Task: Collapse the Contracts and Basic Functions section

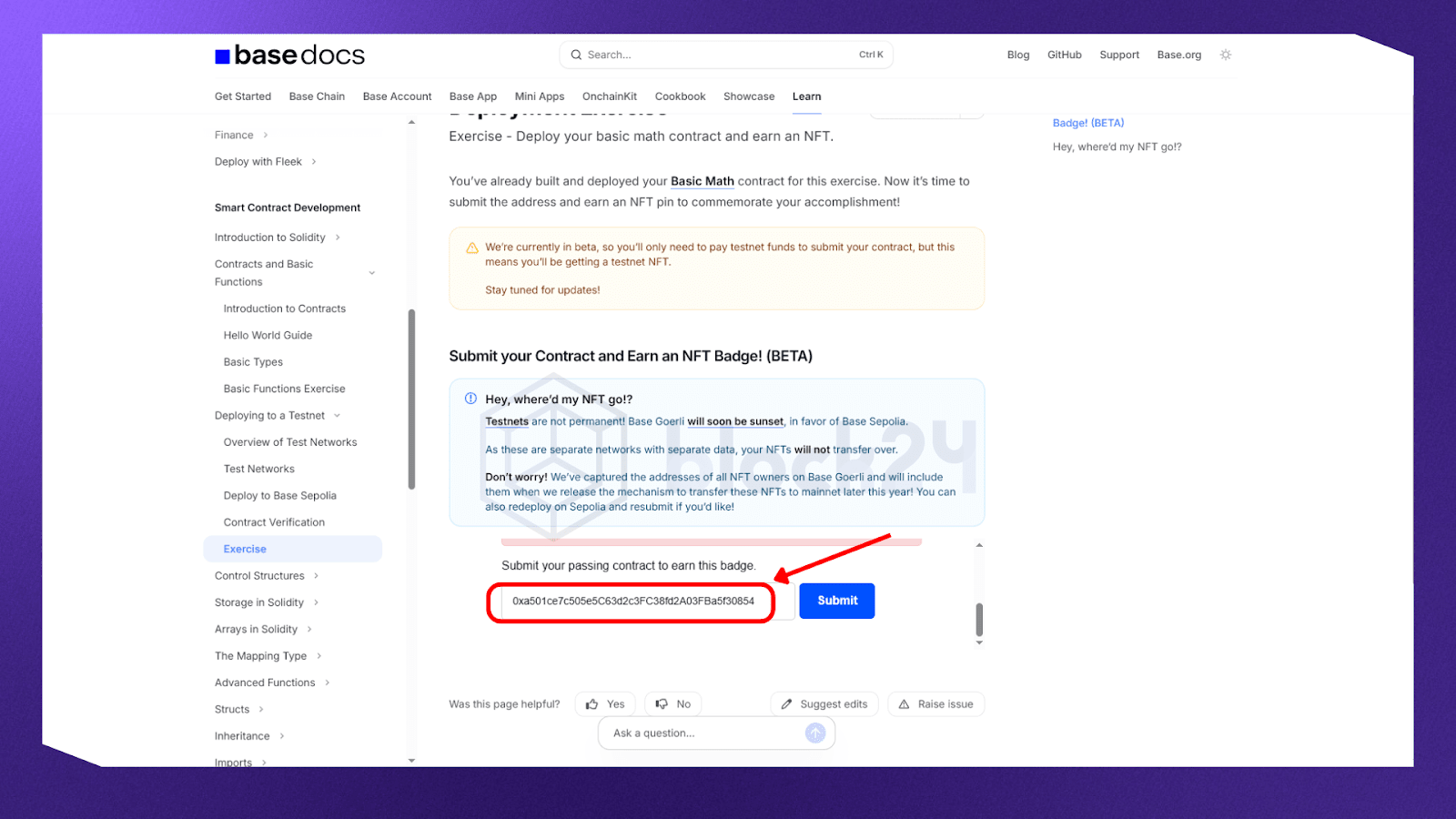Action: click(371, 273)
